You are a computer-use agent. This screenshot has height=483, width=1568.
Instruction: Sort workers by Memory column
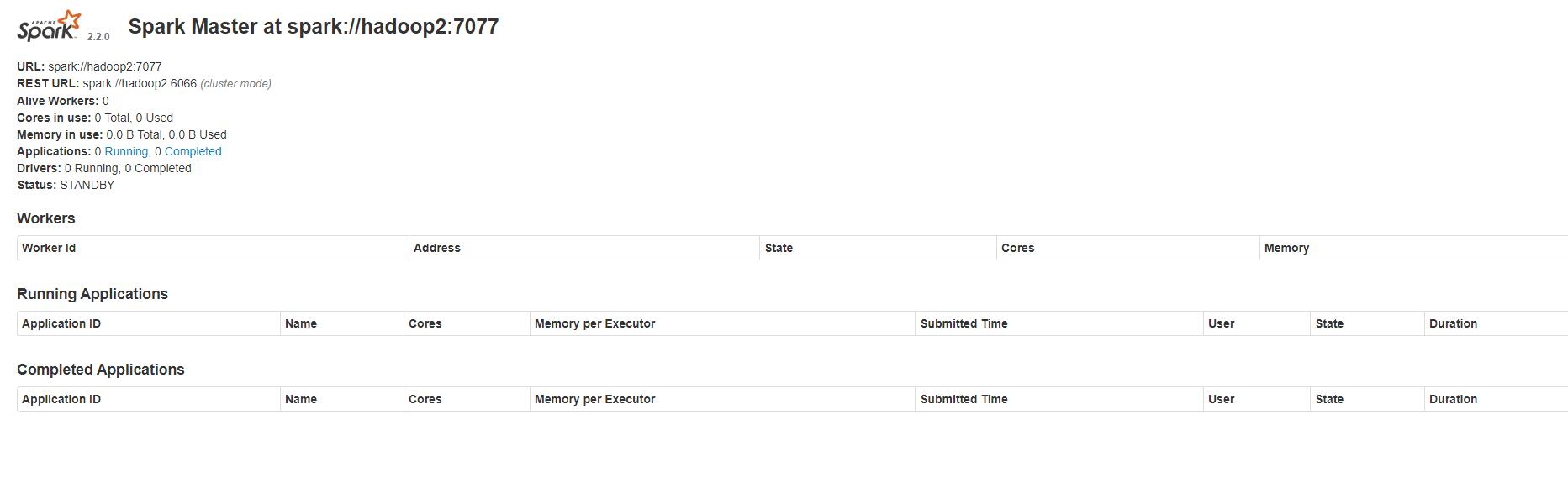coord(1286,248)
